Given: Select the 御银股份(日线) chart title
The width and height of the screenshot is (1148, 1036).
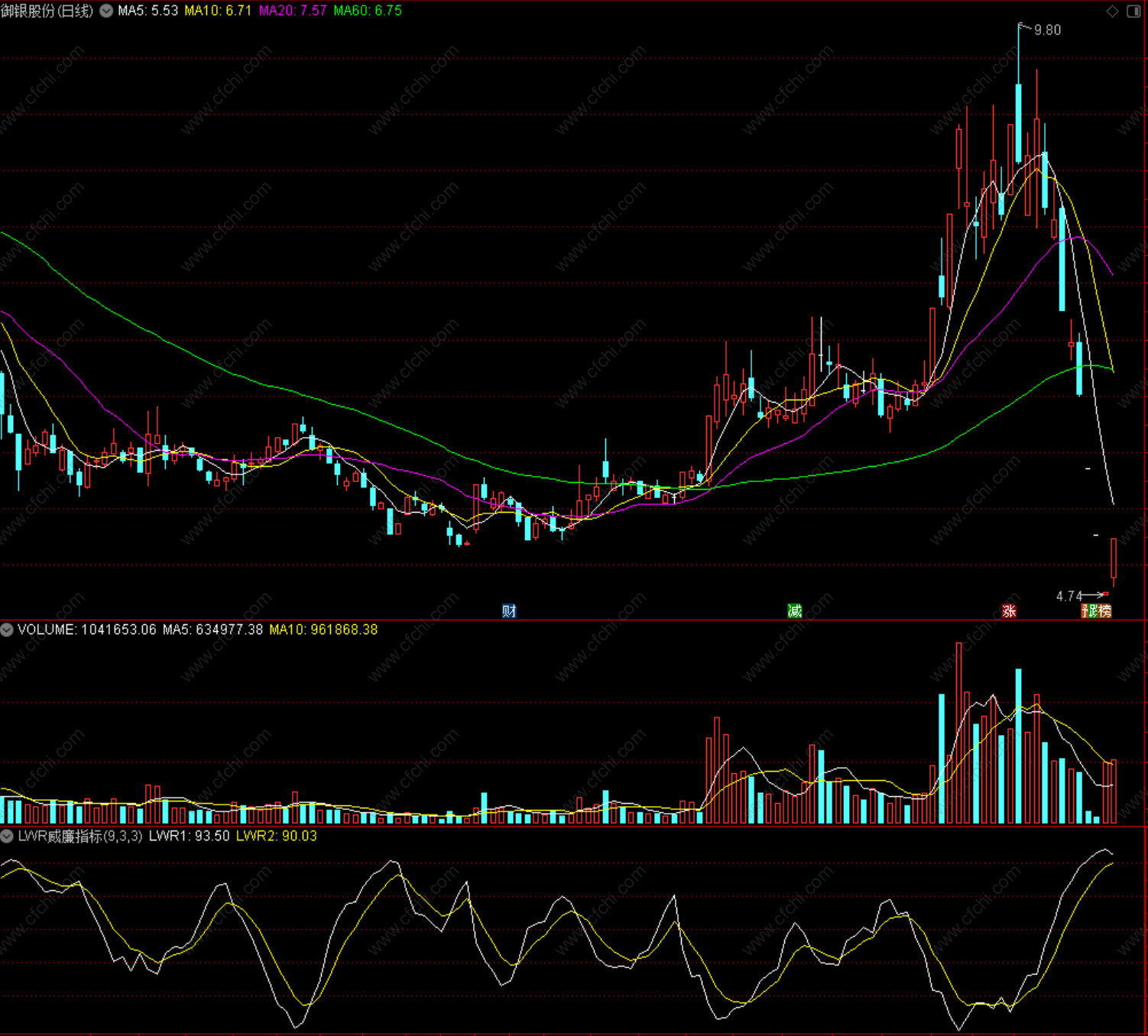Looking at the screenshot, I should tap(47, 11).
